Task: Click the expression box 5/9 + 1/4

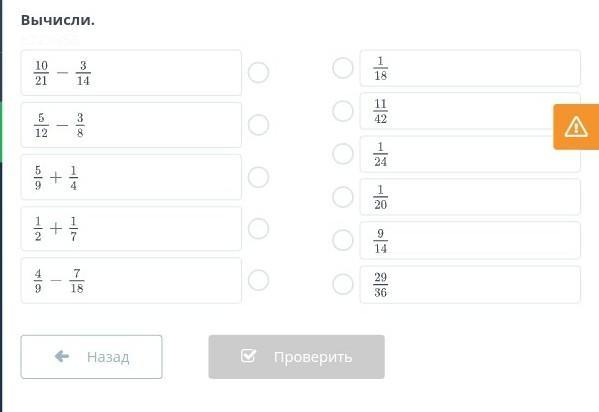Action: (131, 177)
